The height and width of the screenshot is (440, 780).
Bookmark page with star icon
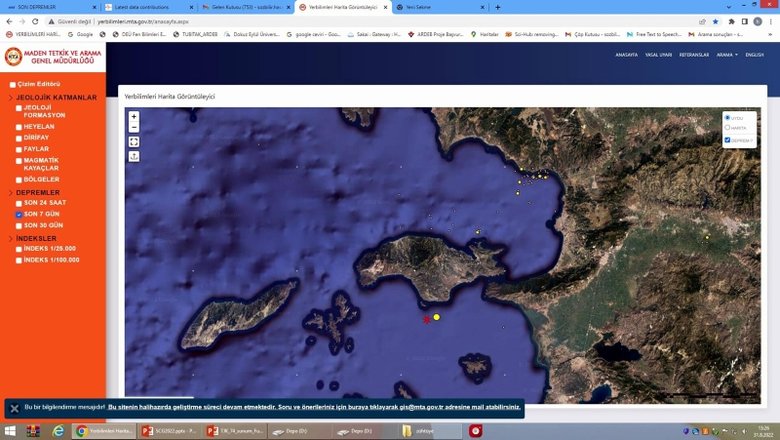click(715, 21)
